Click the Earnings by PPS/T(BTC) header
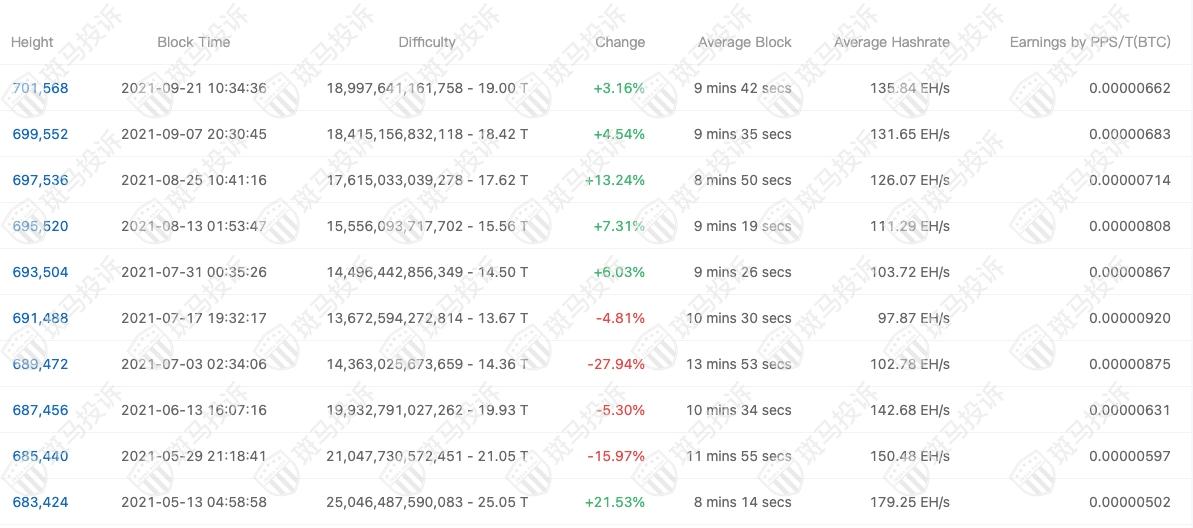The image size is (1193, 528). pyautogui.click(x=1089, y=42)
